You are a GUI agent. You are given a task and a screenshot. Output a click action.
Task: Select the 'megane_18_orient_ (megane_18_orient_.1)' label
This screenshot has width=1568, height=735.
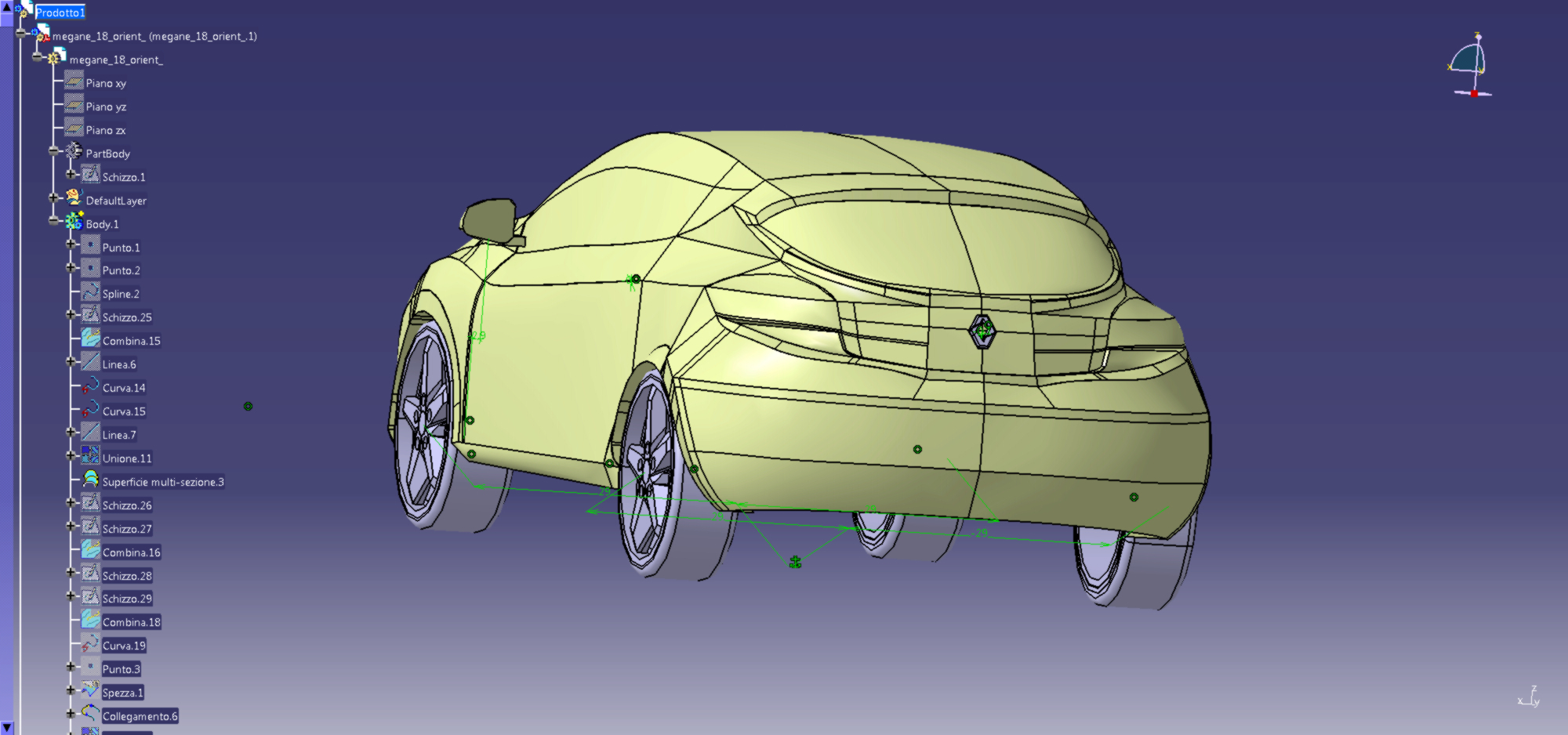tap(154, 36)
